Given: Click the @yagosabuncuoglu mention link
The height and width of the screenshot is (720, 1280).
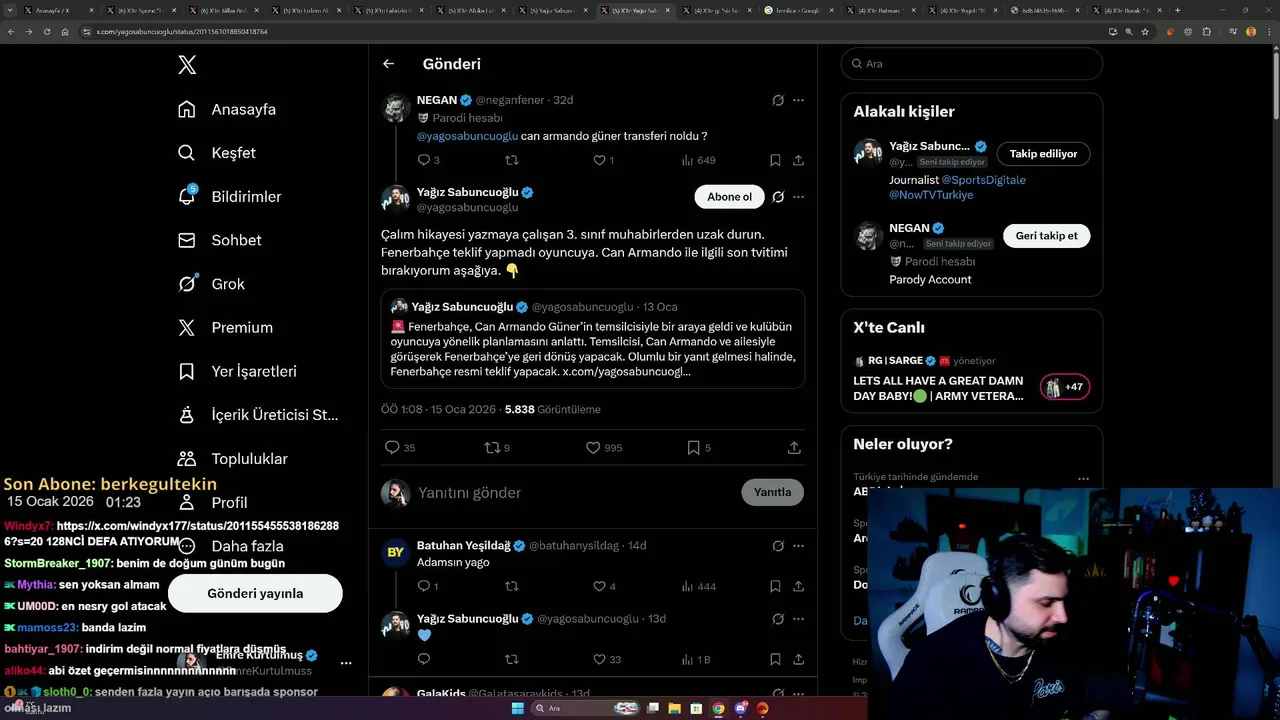Looking at the screenshot, I should pyautogui.click(x=467, y=136).
